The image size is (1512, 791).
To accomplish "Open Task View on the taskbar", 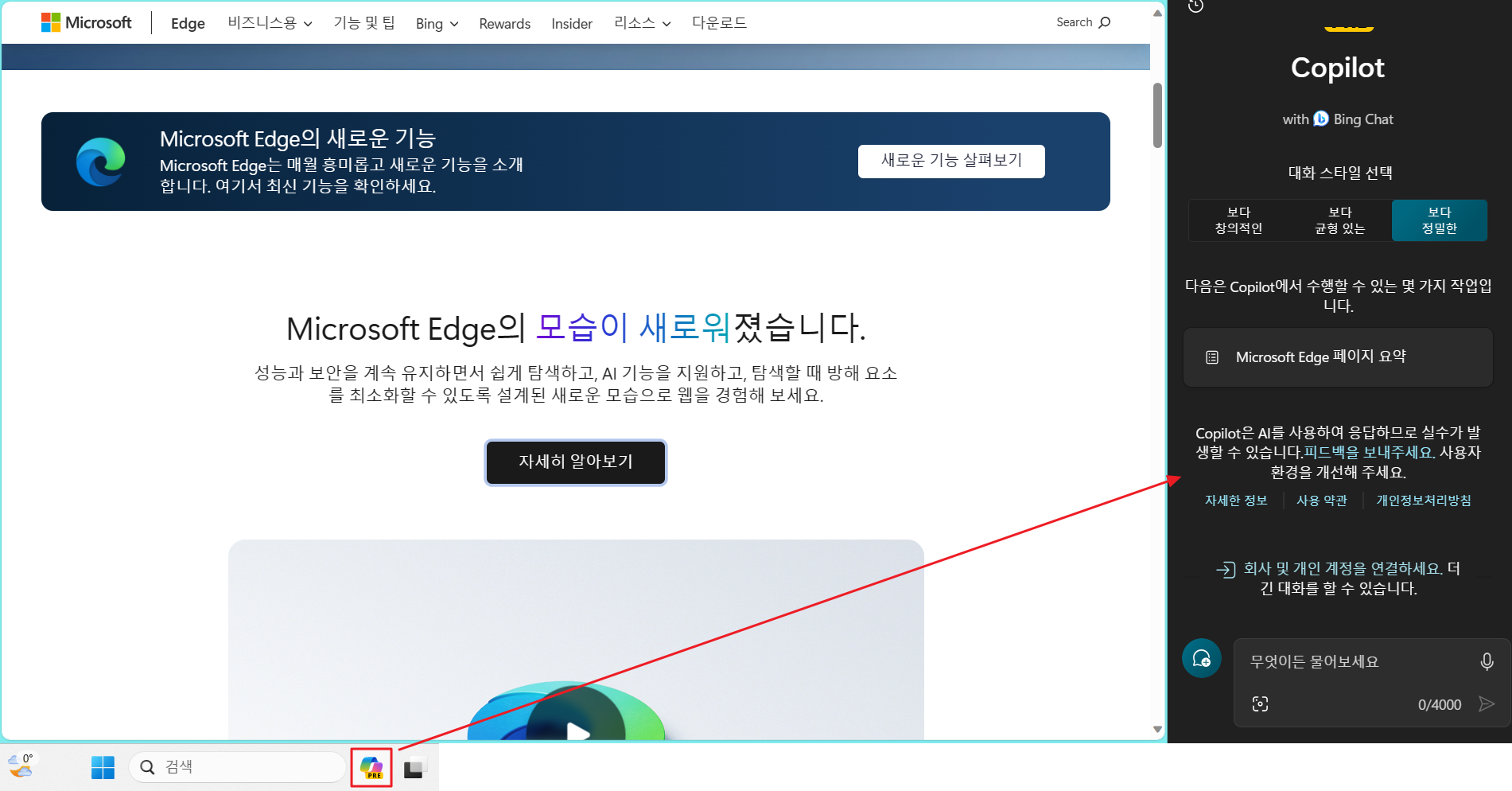I will click(x=414, y=769).
